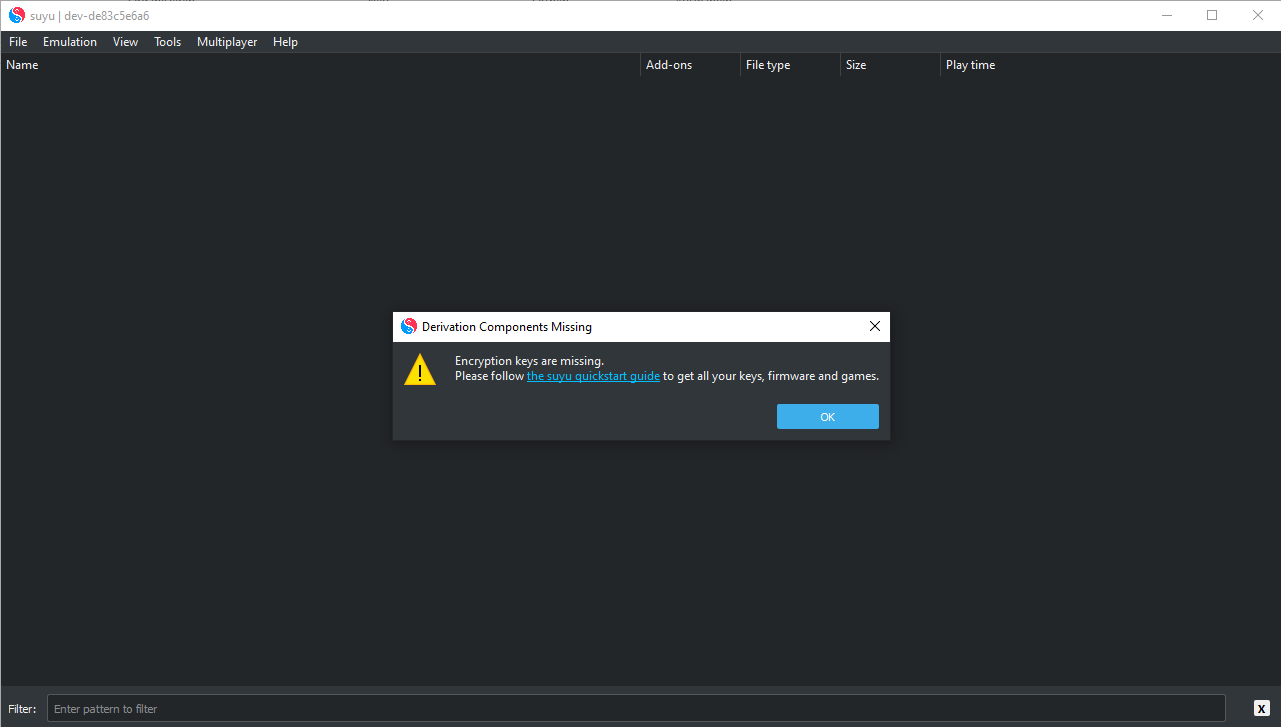The width and height of the screenshot is (1281, 727).
Task: Sort game list by Size column
Action: point(891,65)
